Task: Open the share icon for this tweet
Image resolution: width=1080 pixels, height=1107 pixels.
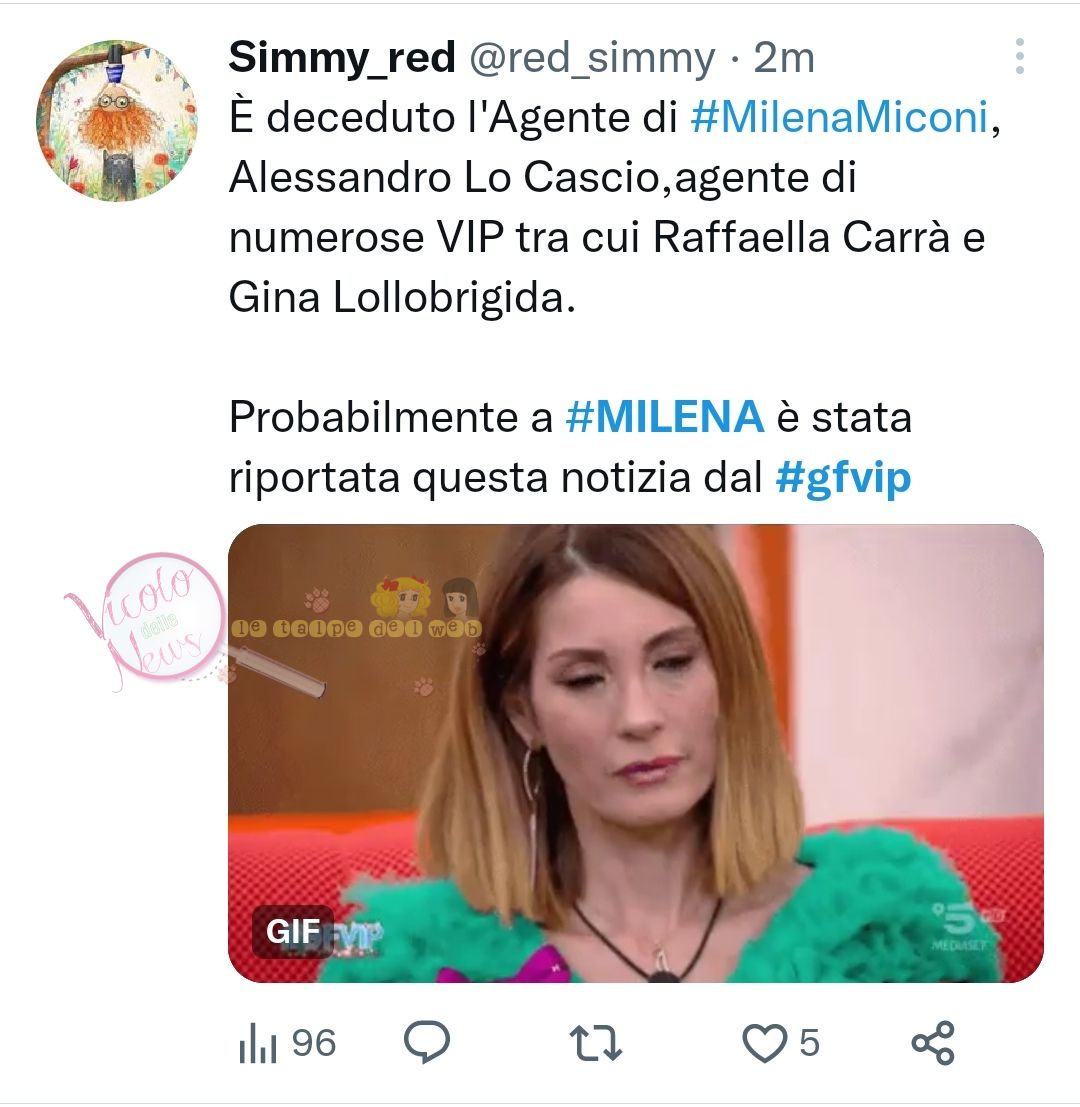Action: (932, 1043)
